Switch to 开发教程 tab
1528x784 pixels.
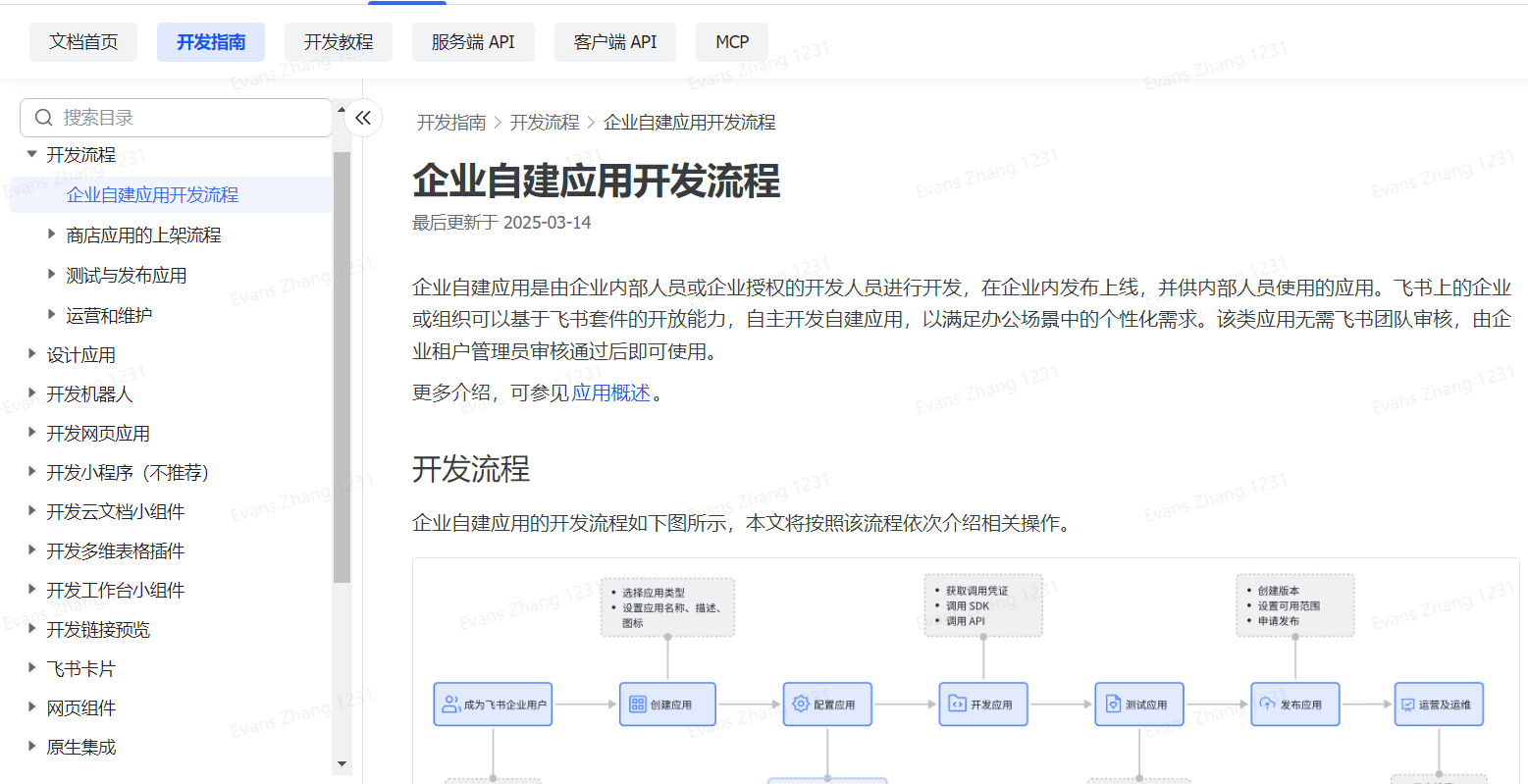339,42
